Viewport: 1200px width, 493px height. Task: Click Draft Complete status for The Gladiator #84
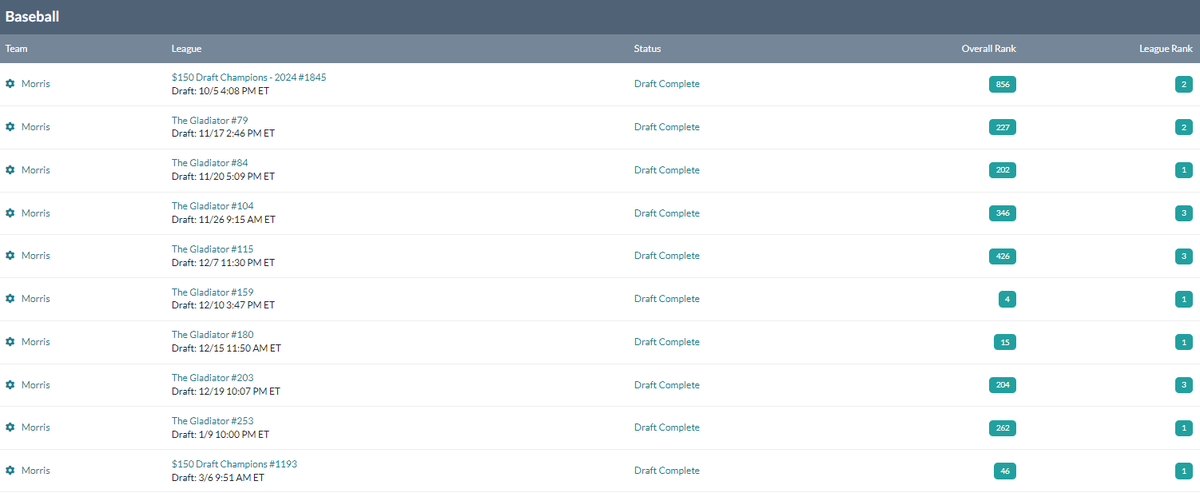point(667,170)
